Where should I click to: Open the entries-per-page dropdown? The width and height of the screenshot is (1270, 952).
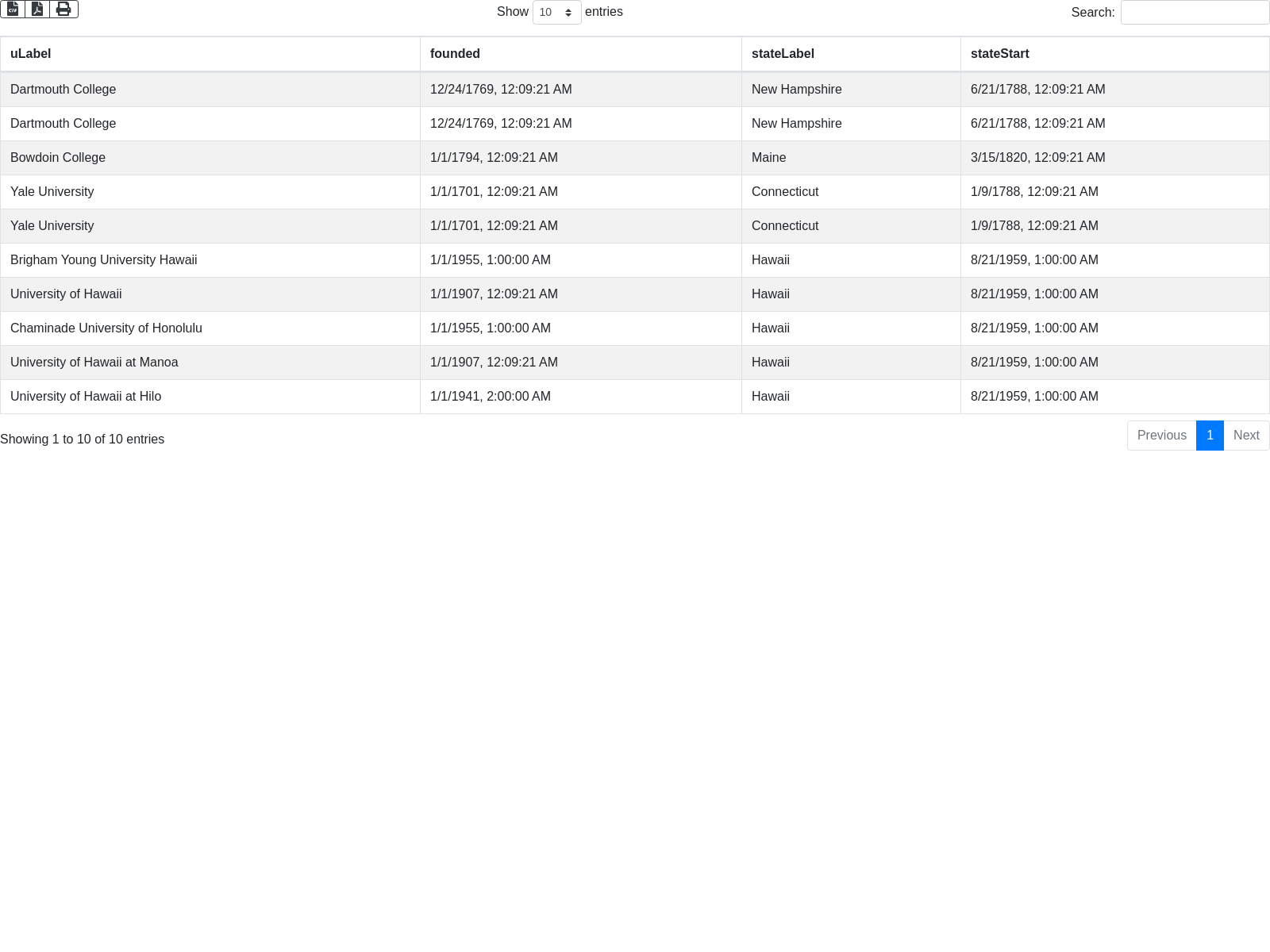click(556, 13)
